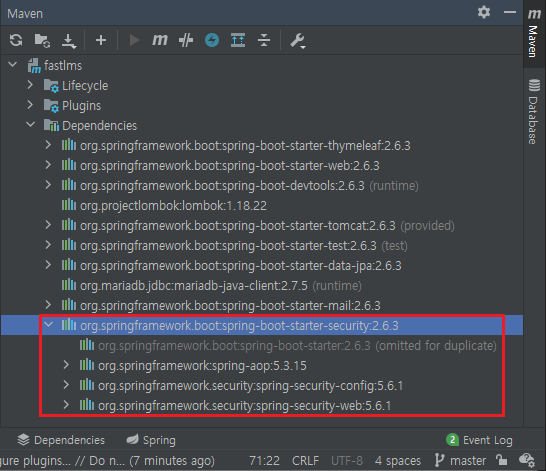Open master git branch menu
Viewport: 546px width, 471px height.
[460, 461]
